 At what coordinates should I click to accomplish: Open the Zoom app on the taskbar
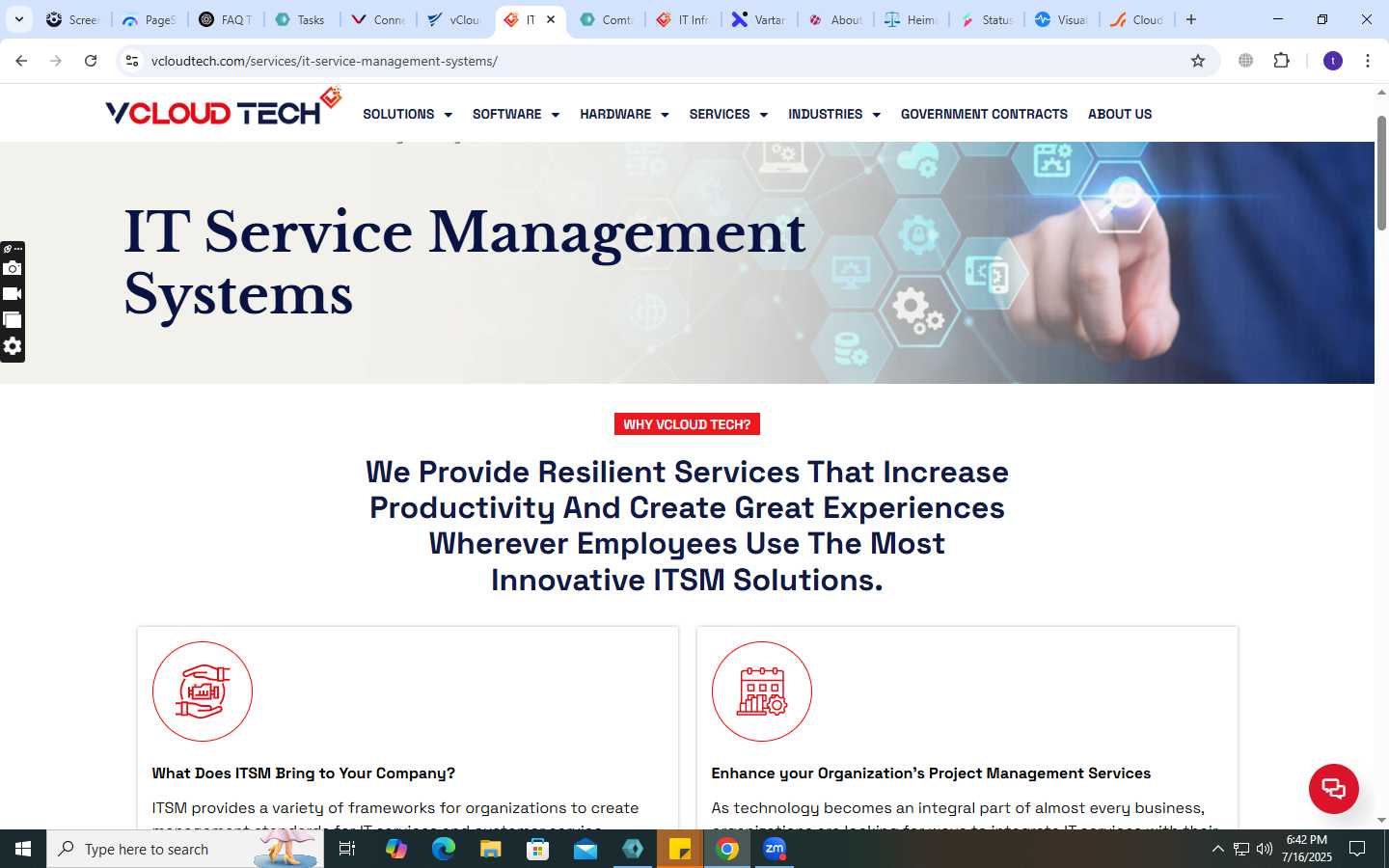[x=775, y=849]
